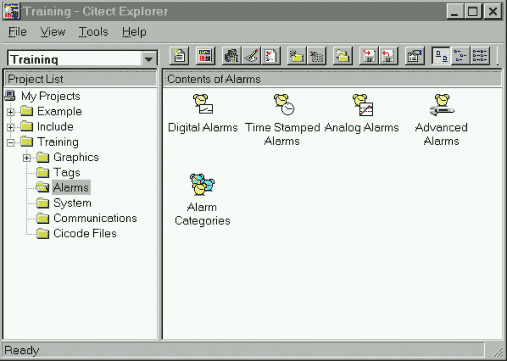Close the Citect Explorer window
Viewport: 507px width, 361px height.
click(493, 11)
